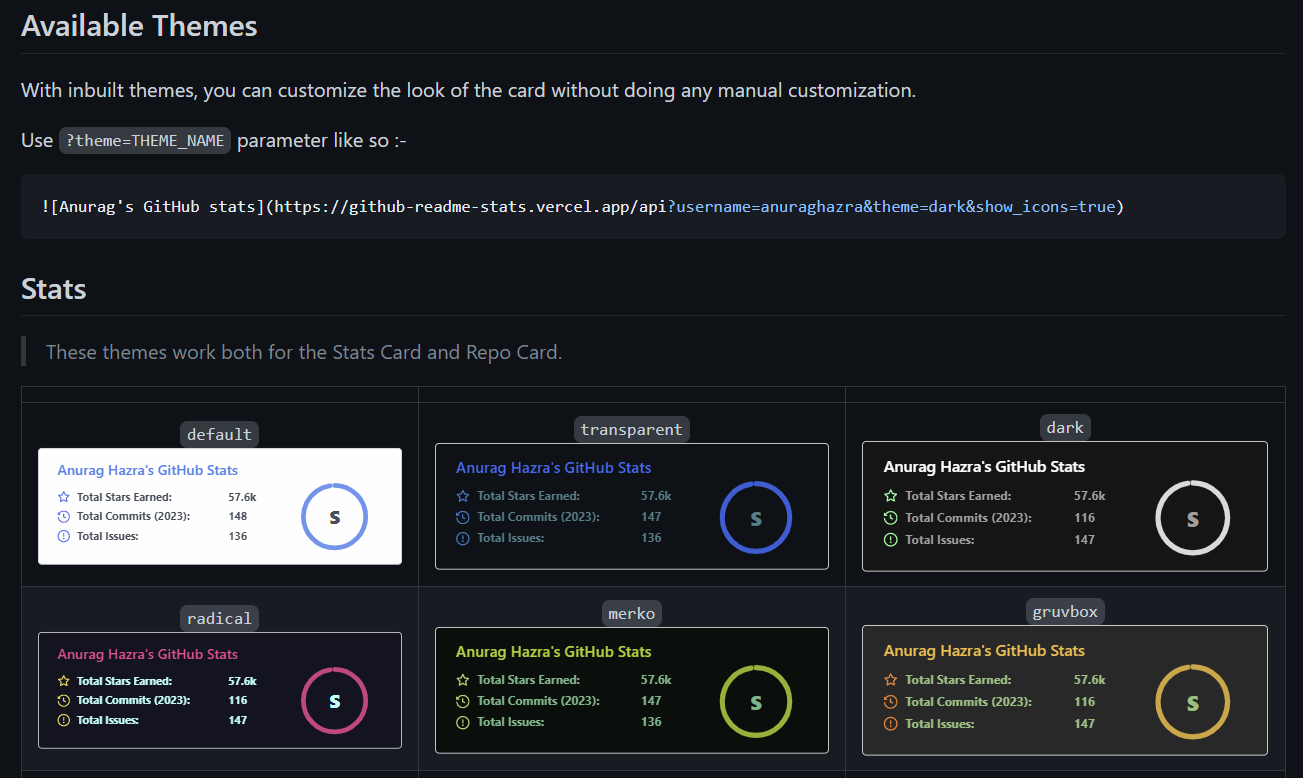Click the issues icon in gruvbox card
Image resolution: width=1303 pixels, height=778 pixels.
point(890,724)
